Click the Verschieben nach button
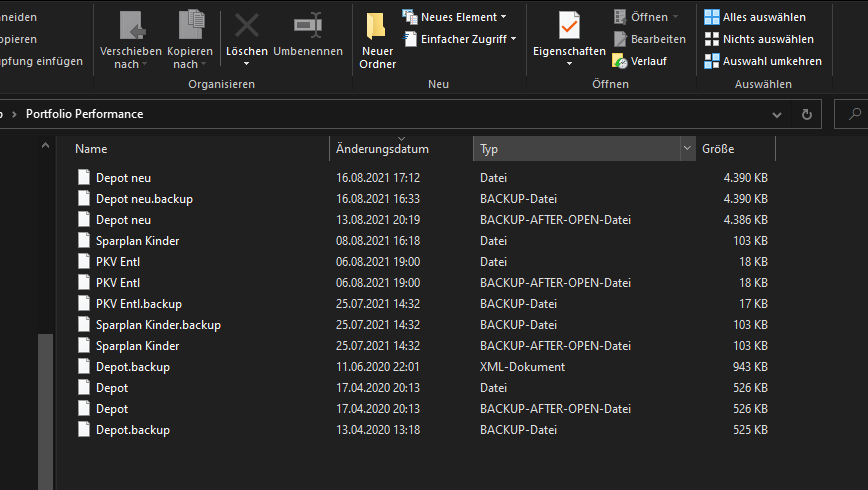Screen dimensions: 868x490 [130, 40]
